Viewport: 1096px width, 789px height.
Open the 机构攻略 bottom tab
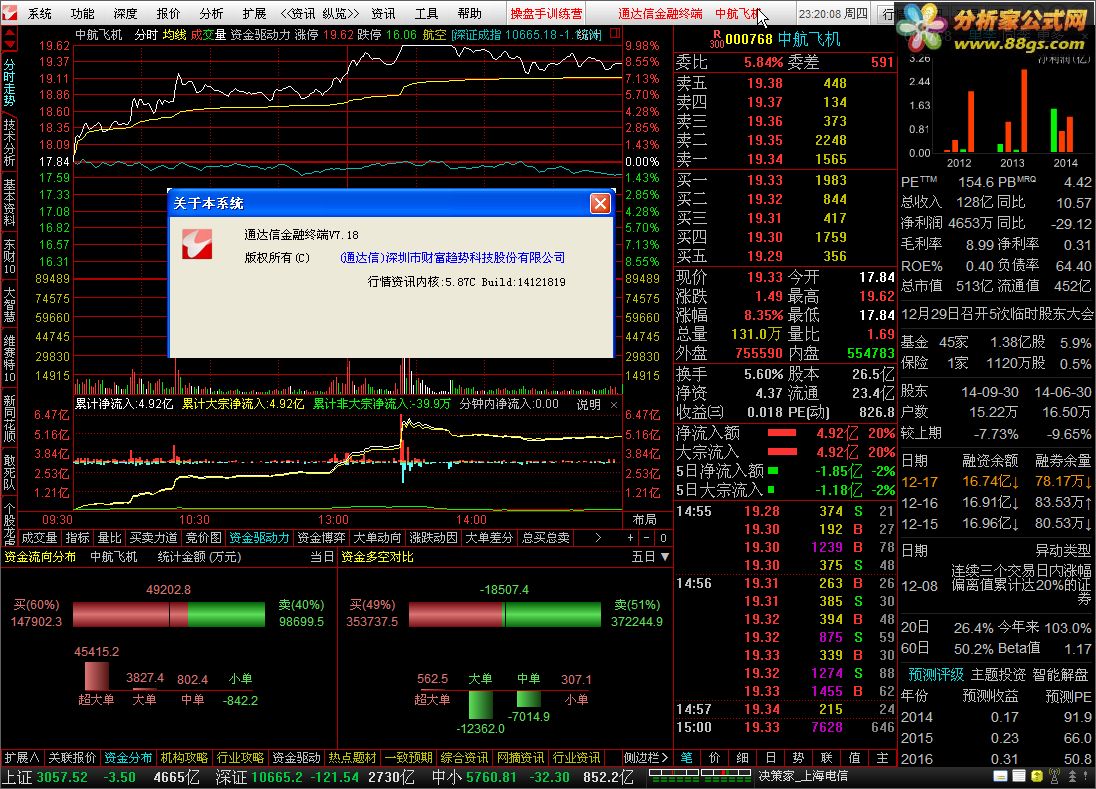coord(184,758)
